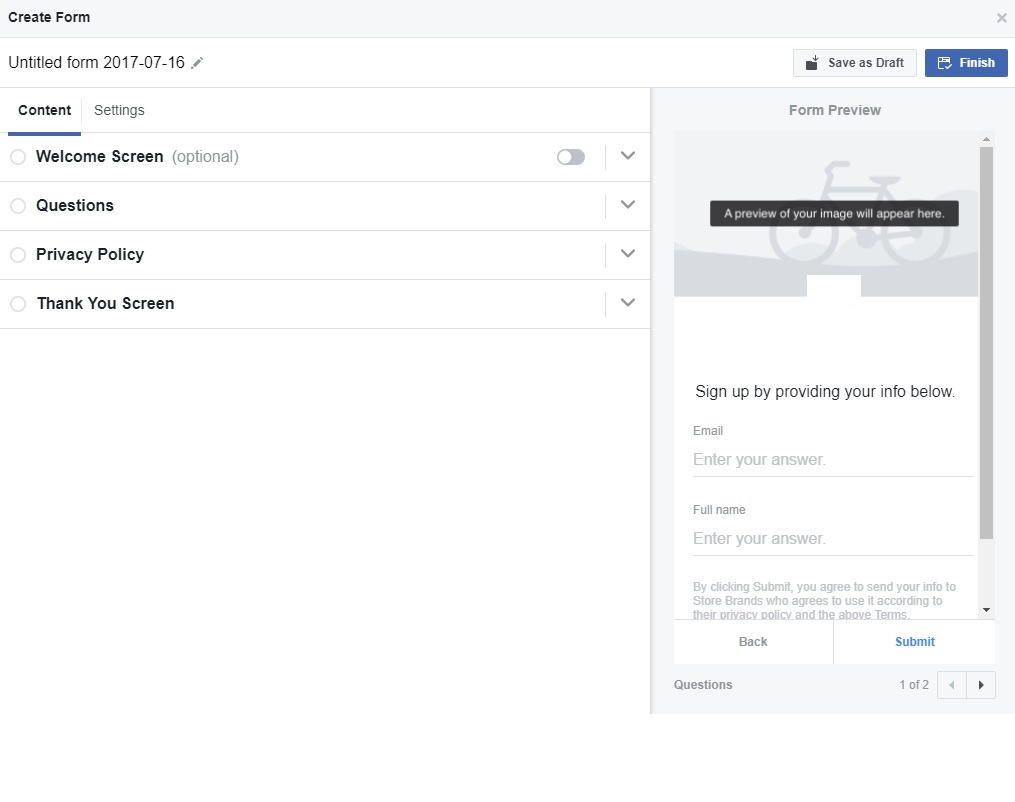Expand the Thank You Screen chevron
The image size is (1015, 802).
pyautogui.click(x=628, y=303)
